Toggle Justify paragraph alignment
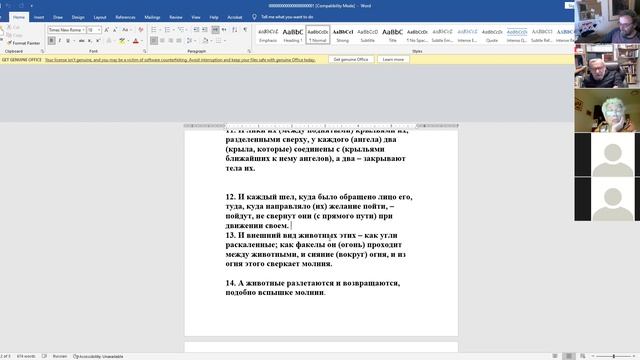This screenshot has height=360, width=640. point(179,40)
